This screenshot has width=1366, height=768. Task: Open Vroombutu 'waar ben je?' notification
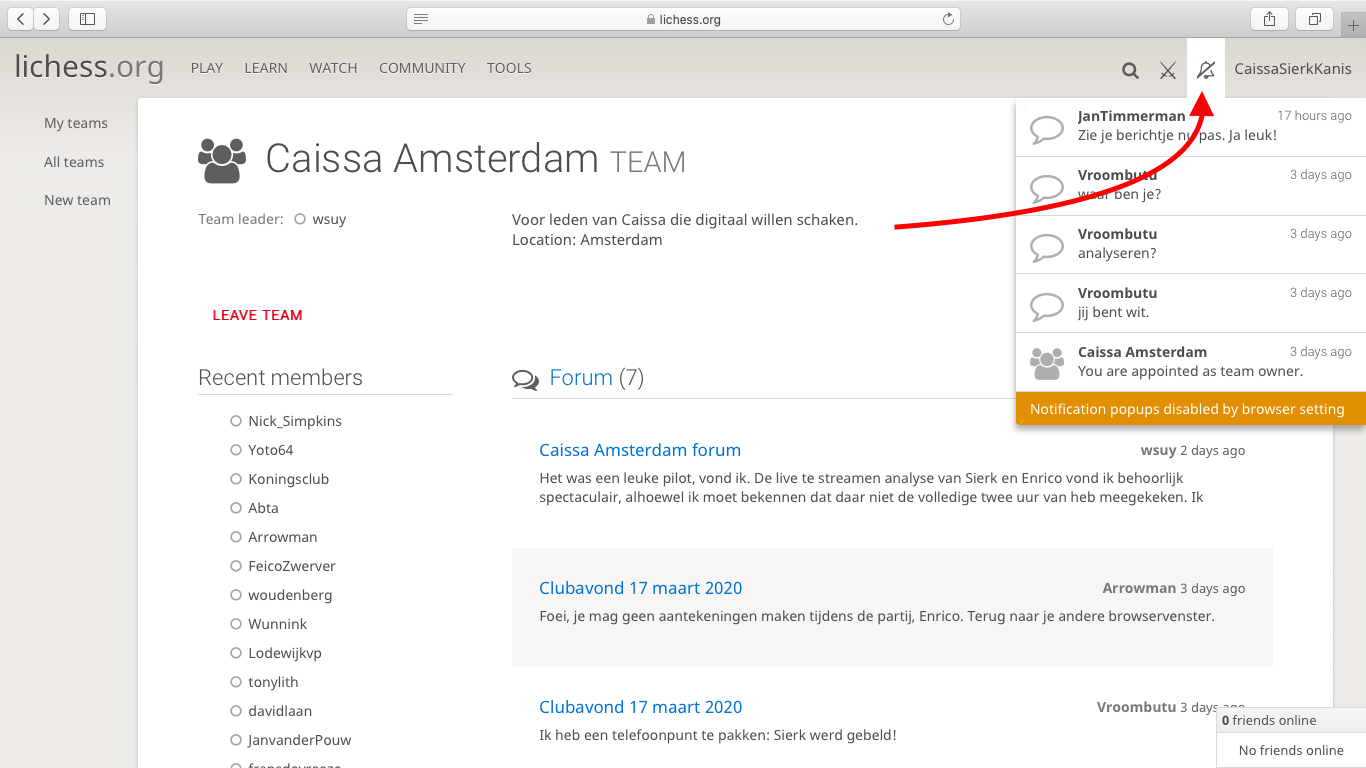(x=1190, y=186)
